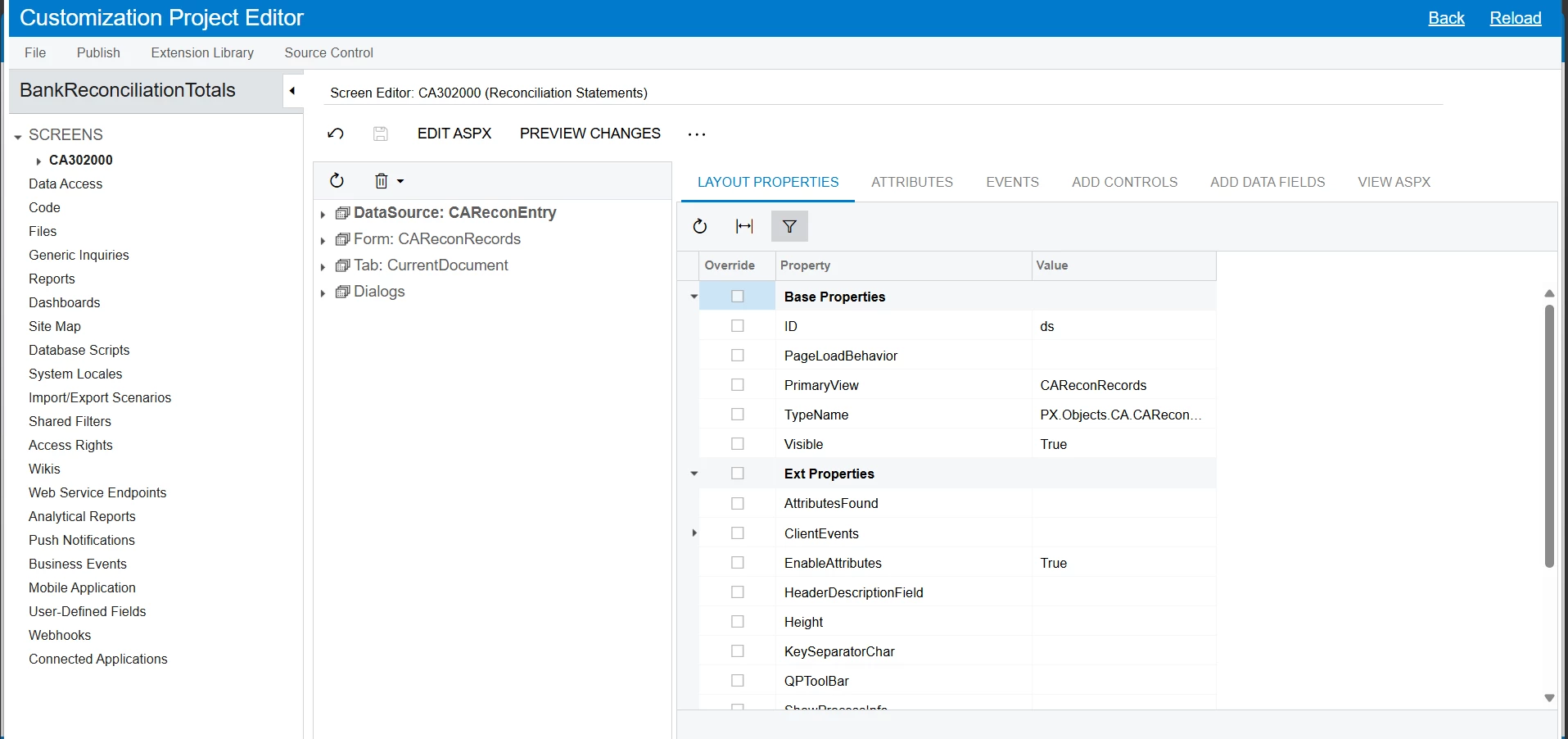Screen dimensions: 1568x739
Task: Open Data Access in the navigation
Action: [x=66, y=184]
